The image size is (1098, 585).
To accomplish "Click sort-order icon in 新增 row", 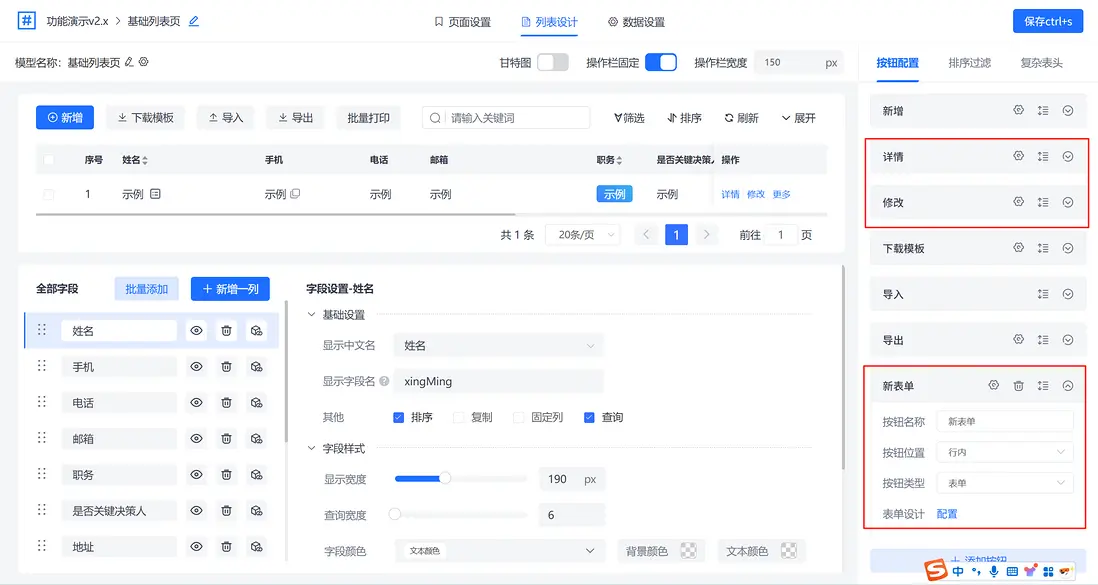I will [x=1043, y=111].
